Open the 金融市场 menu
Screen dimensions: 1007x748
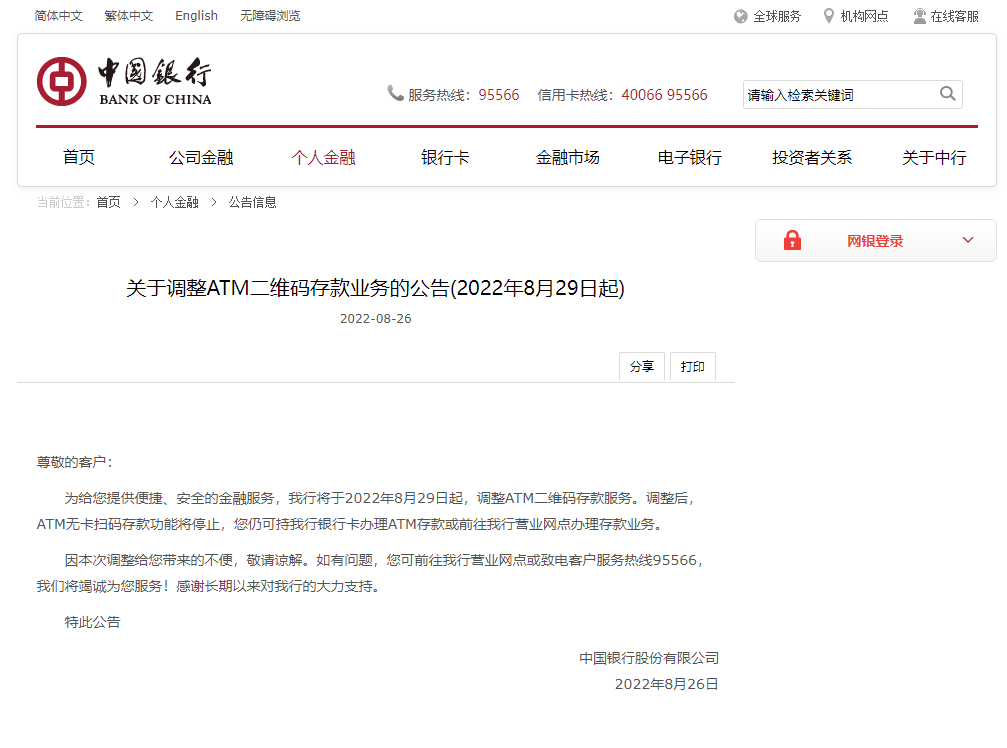tap(568, 157)
